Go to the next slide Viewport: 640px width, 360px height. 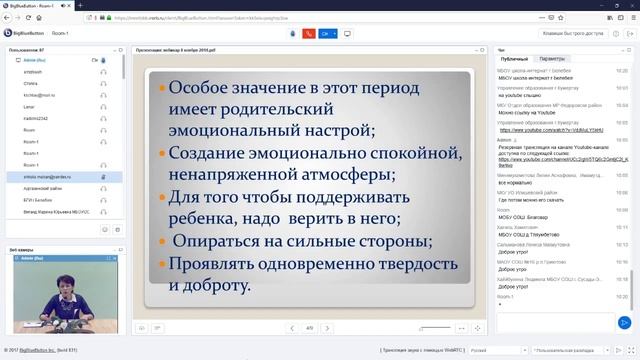coord(327,328)
